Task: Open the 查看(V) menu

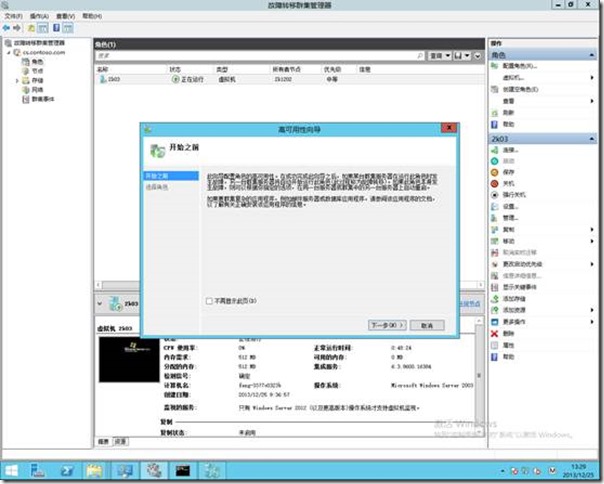Action: point(65,16)
